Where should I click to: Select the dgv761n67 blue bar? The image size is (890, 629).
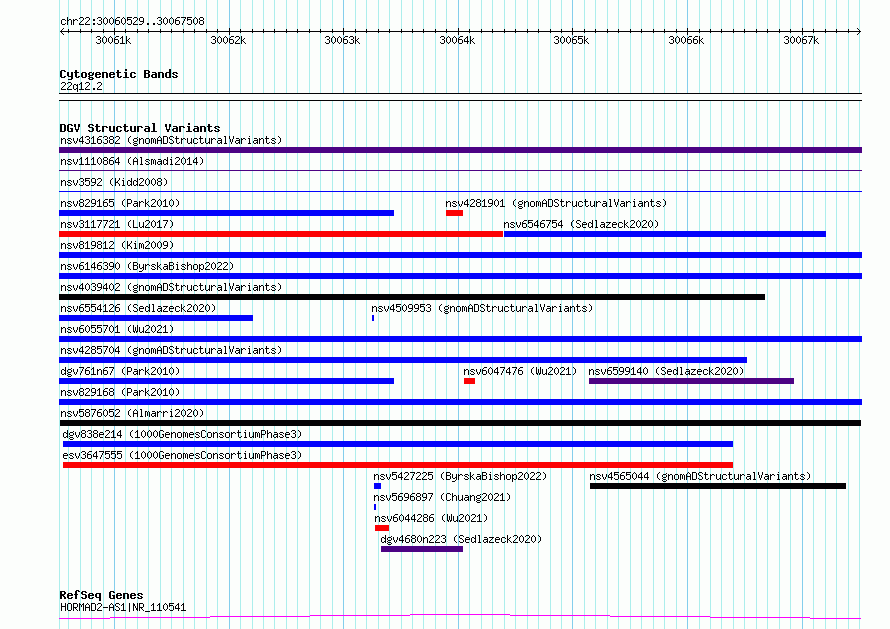tap(226, 381)
